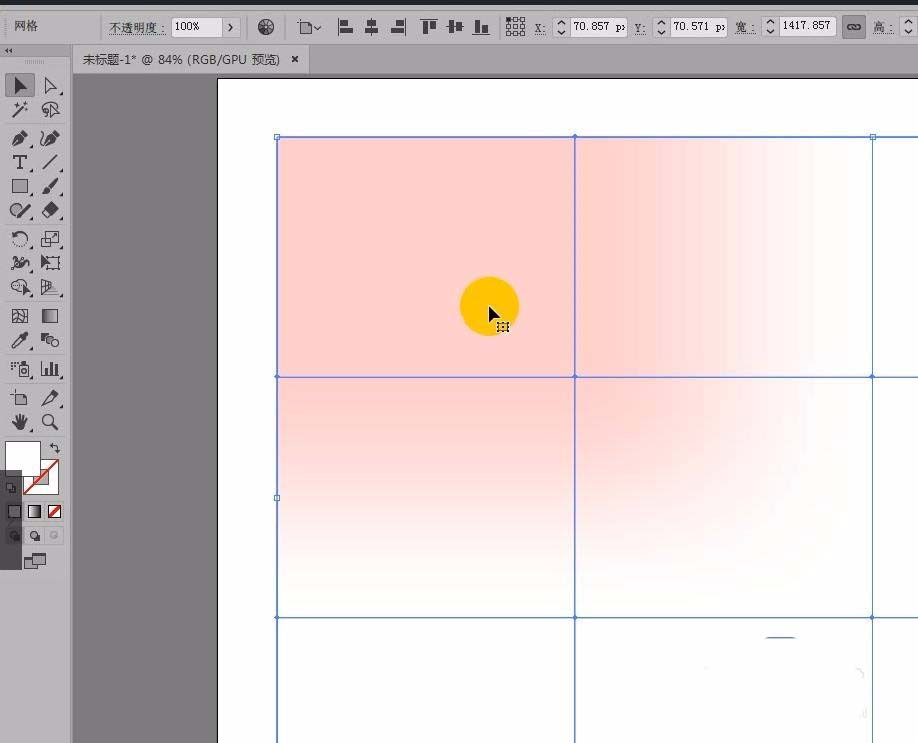Screen dimensions: 918x743
Task: Select the Selection tool (black arrow)
Action: tap(20, 85)
